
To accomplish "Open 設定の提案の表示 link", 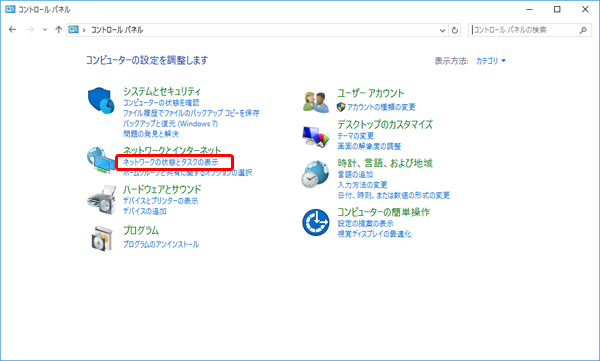I will [365, 223].
